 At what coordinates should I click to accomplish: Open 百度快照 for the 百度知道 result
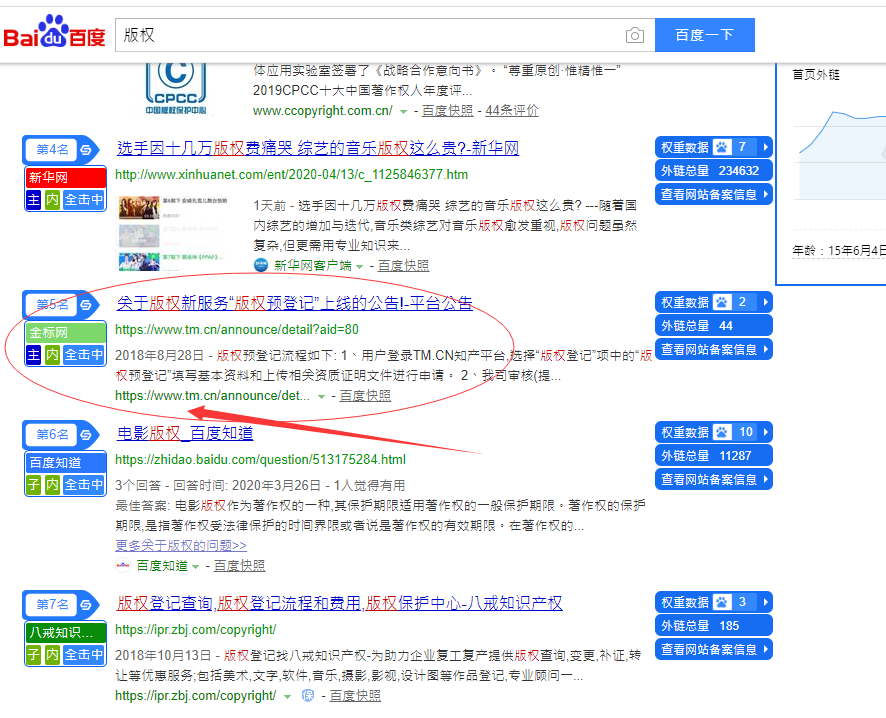point(240,565)
